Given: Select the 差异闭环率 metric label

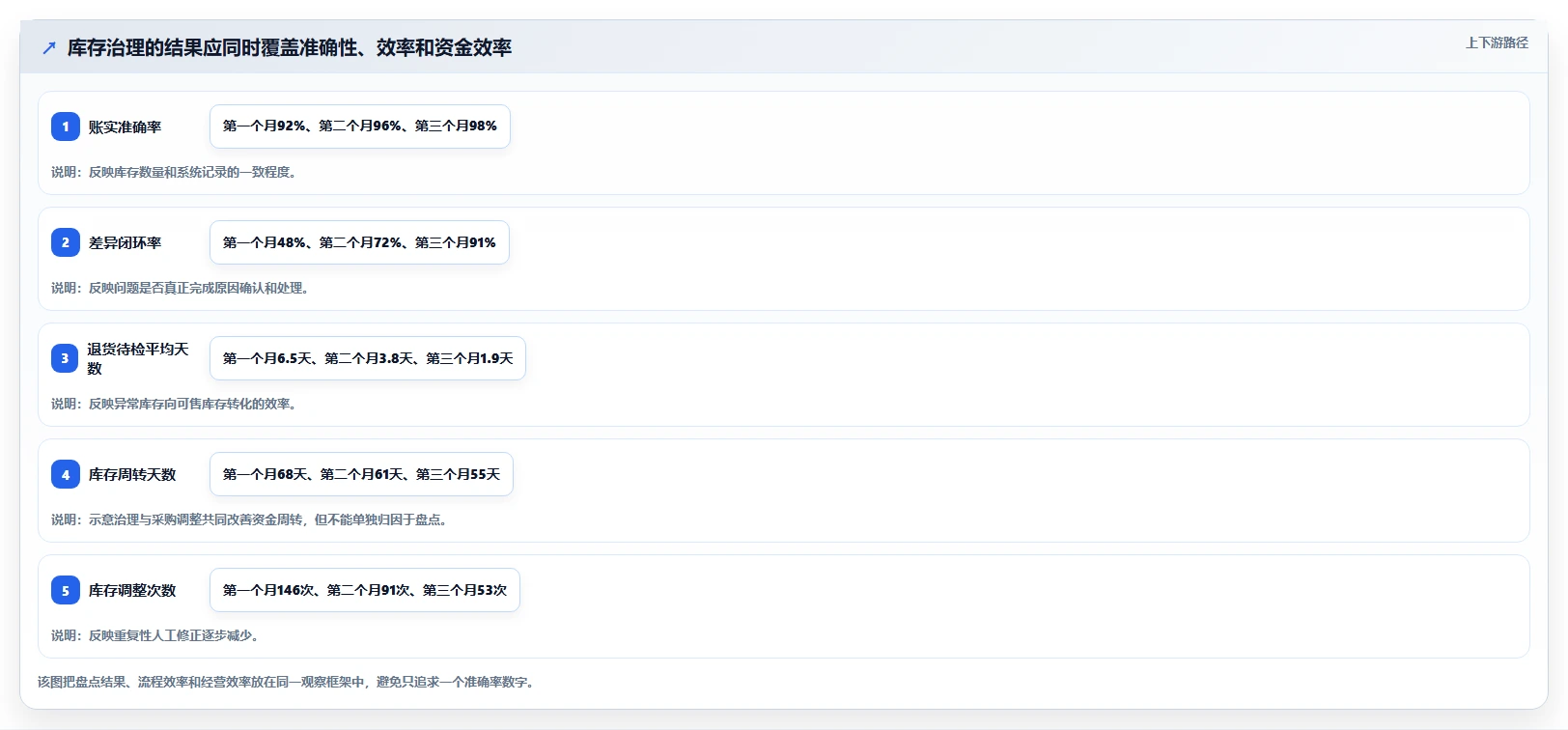Looking at the screenshot, I should coord(125,242).
